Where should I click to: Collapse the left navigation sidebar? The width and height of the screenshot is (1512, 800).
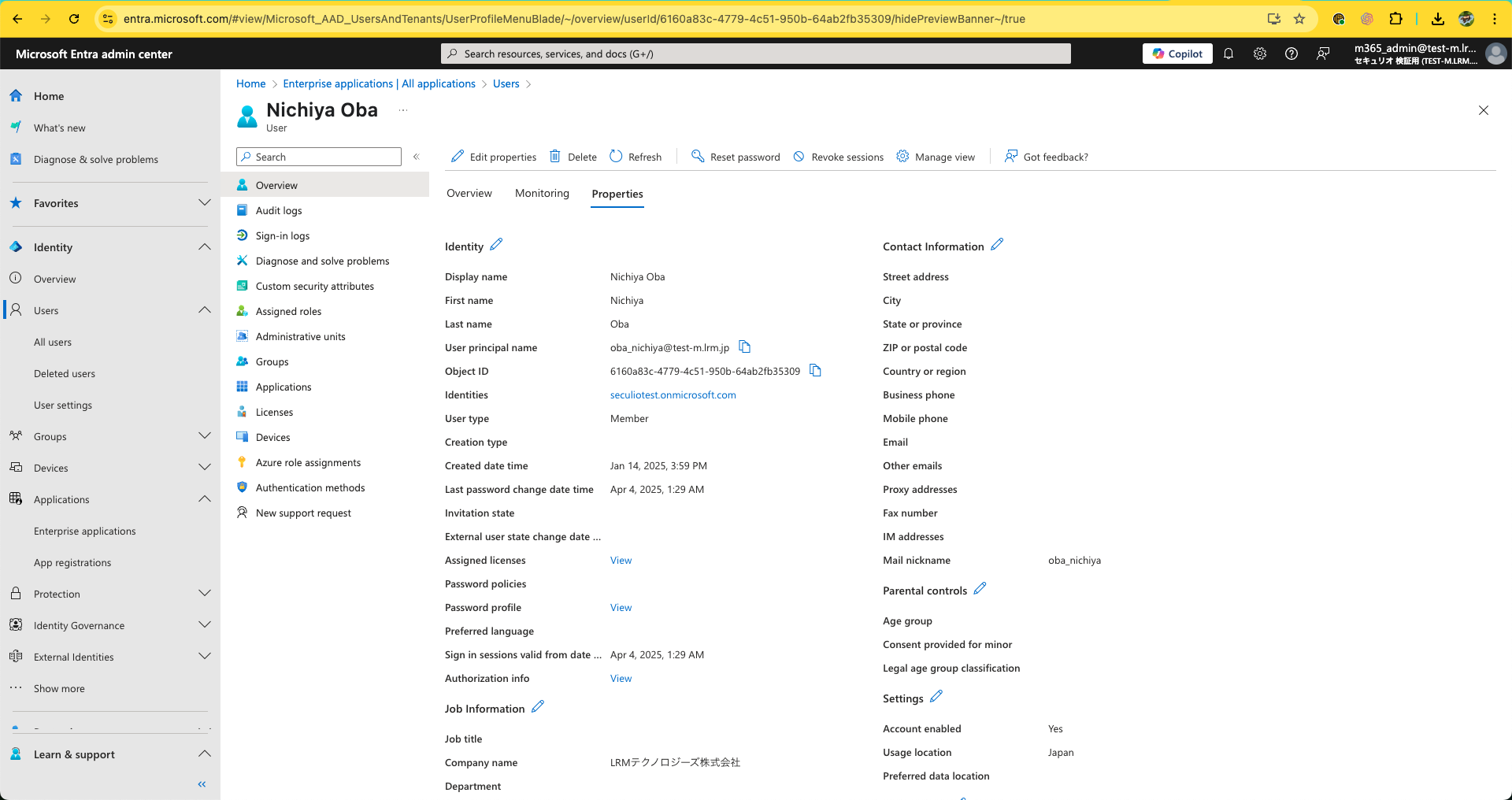pos(202,784)
